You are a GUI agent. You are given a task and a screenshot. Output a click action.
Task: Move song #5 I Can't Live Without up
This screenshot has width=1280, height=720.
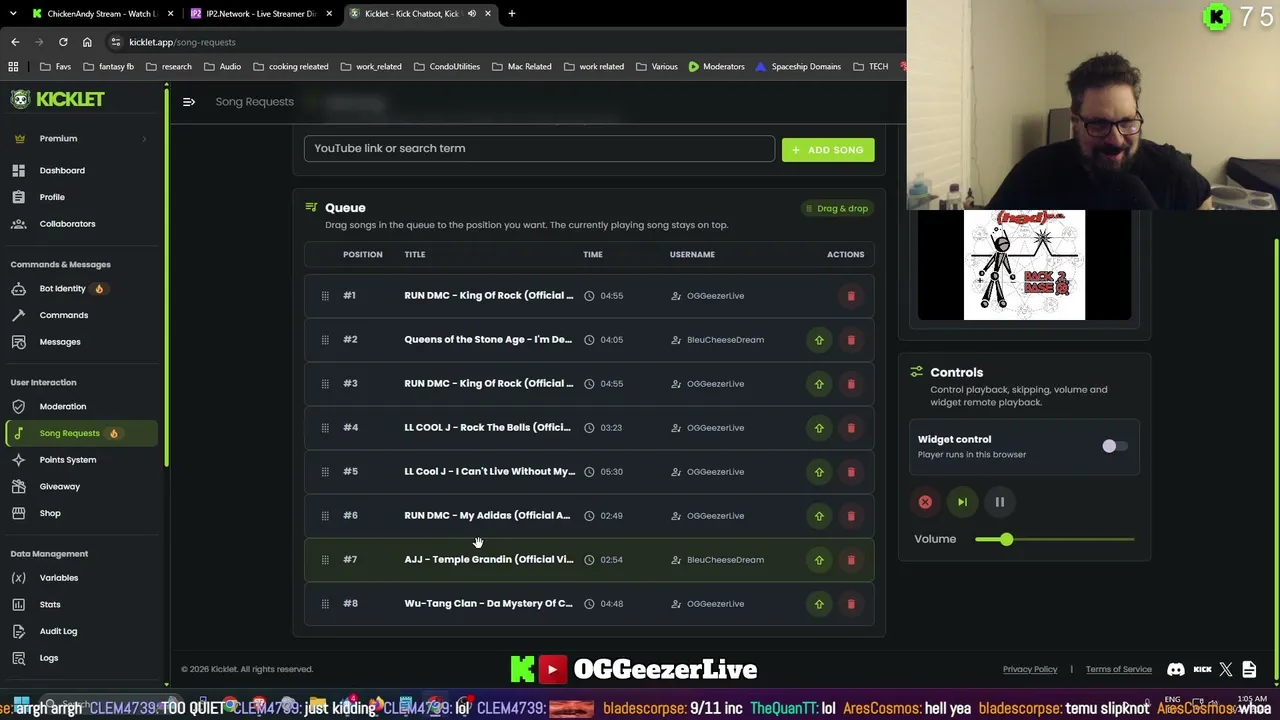coord(819,472)
